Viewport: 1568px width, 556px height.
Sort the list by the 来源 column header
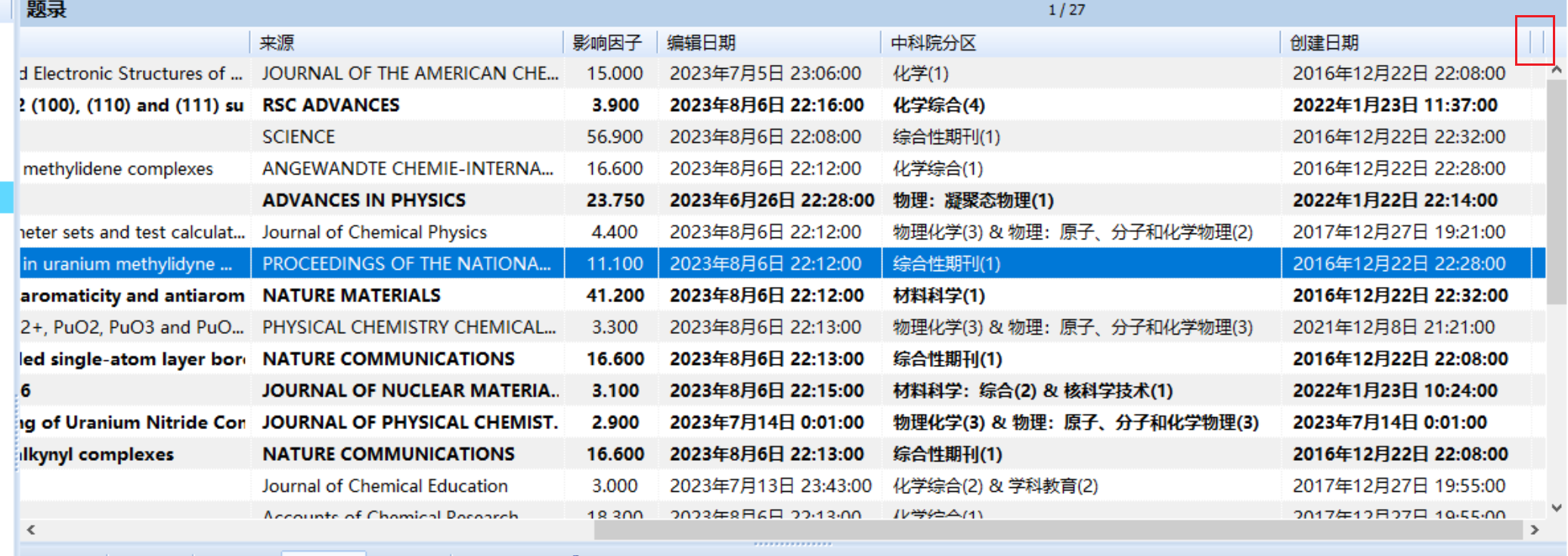277,42
